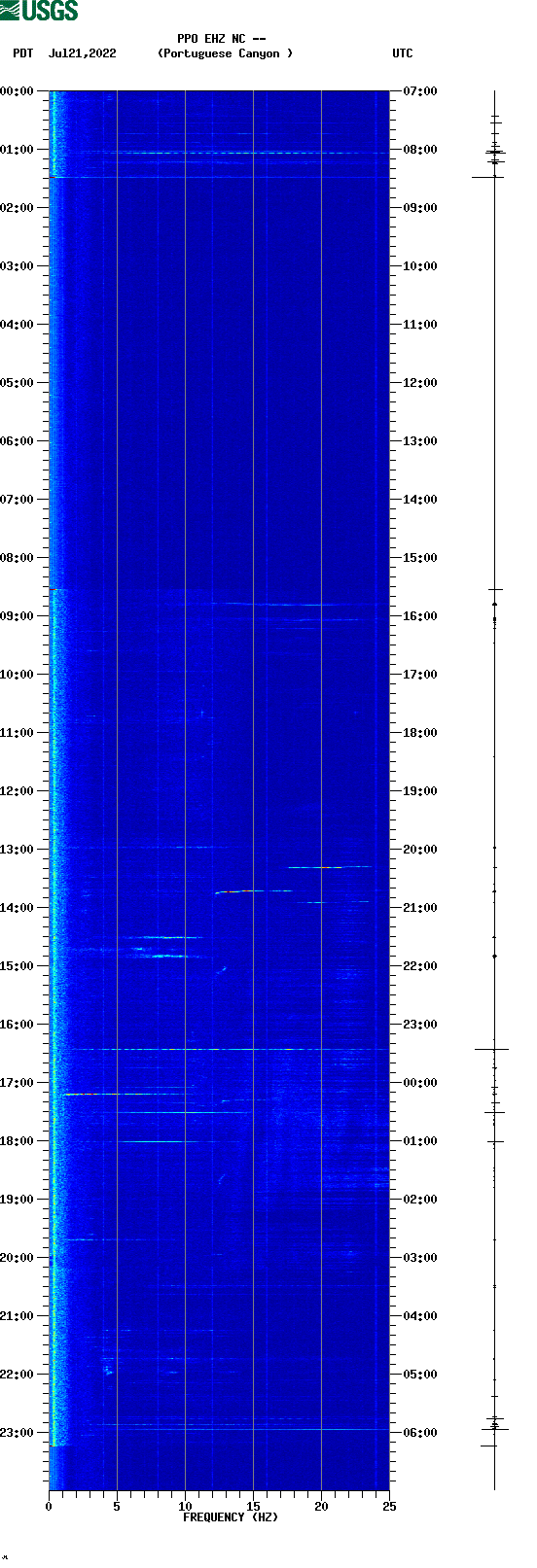Click the 25 Hz axis tick label
This screenshot has height=1568, width=537.
click(x=389, y=1506)
